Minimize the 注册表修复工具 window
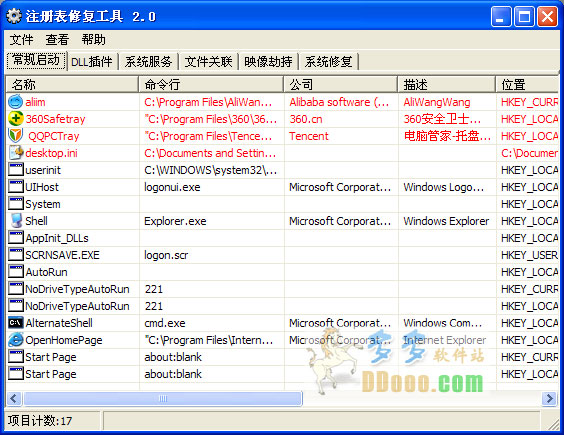The width and height of the screenshot is (564, 435). point(501,17)
